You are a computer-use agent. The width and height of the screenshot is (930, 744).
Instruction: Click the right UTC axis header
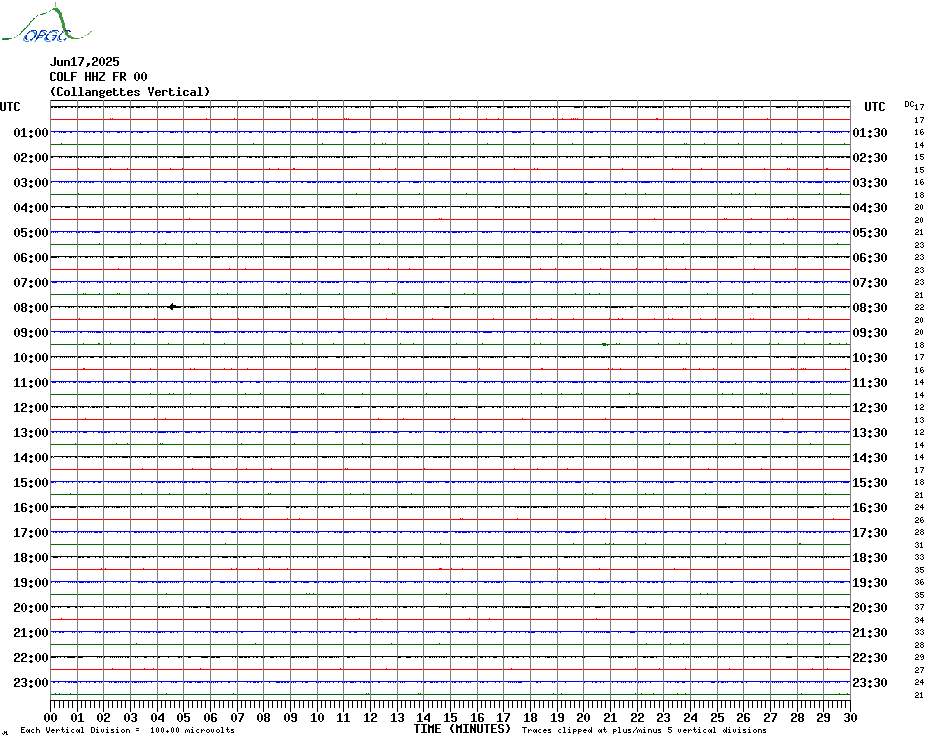point(874,107)
